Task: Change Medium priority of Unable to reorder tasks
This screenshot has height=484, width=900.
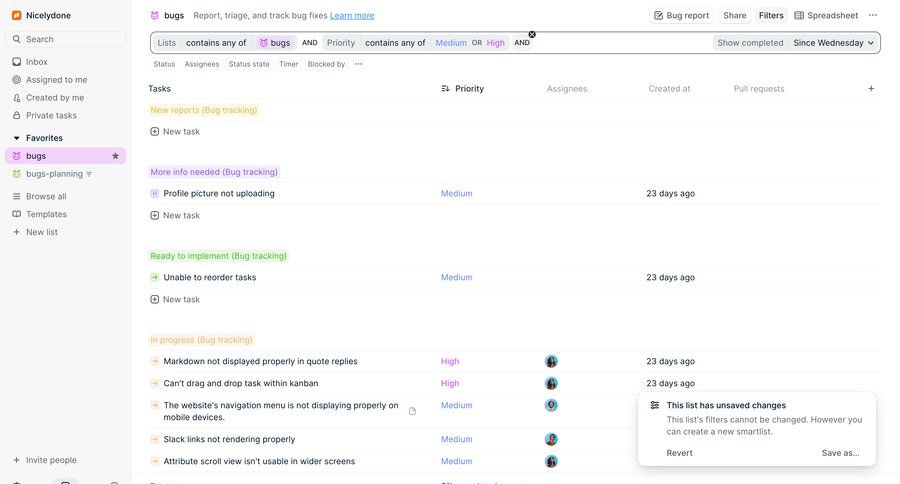Action: coord(456,277)
